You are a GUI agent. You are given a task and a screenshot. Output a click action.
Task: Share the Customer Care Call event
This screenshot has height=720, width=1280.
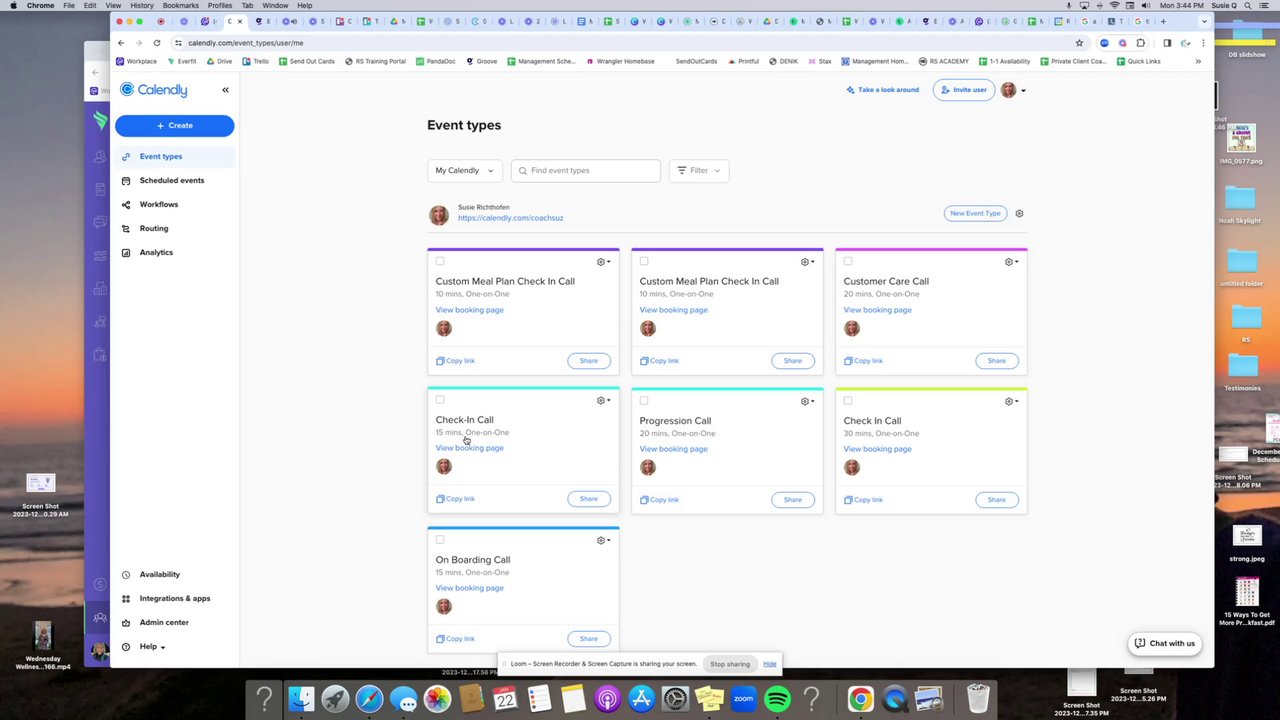pyautogui.click(x=996, y=361)
